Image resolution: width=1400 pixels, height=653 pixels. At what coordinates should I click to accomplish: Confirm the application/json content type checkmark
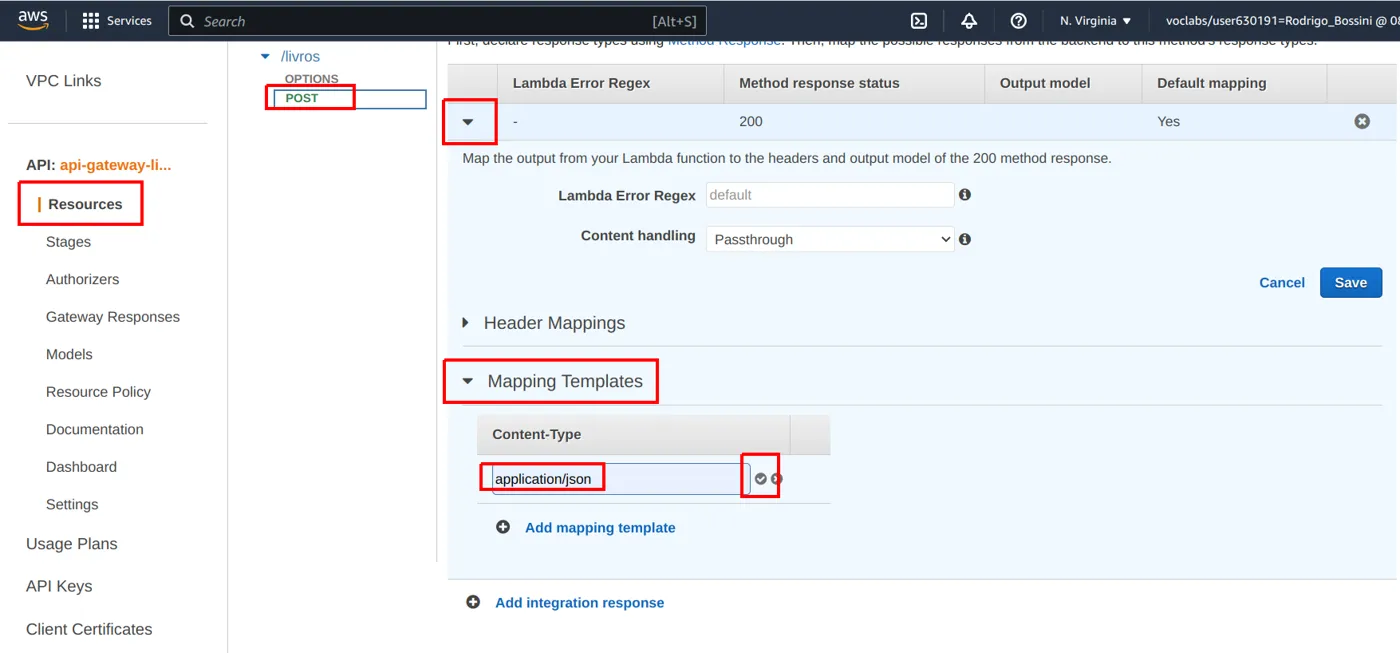coord(761,479)
